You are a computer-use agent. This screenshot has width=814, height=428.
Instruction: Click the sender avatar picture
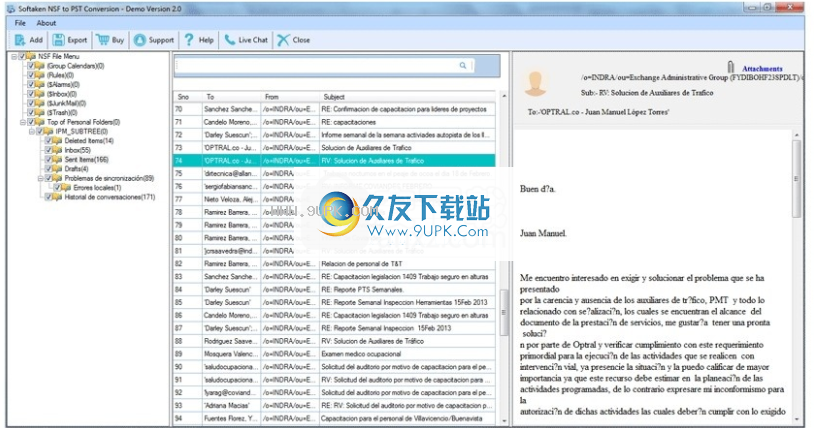[x=535, y=84]
